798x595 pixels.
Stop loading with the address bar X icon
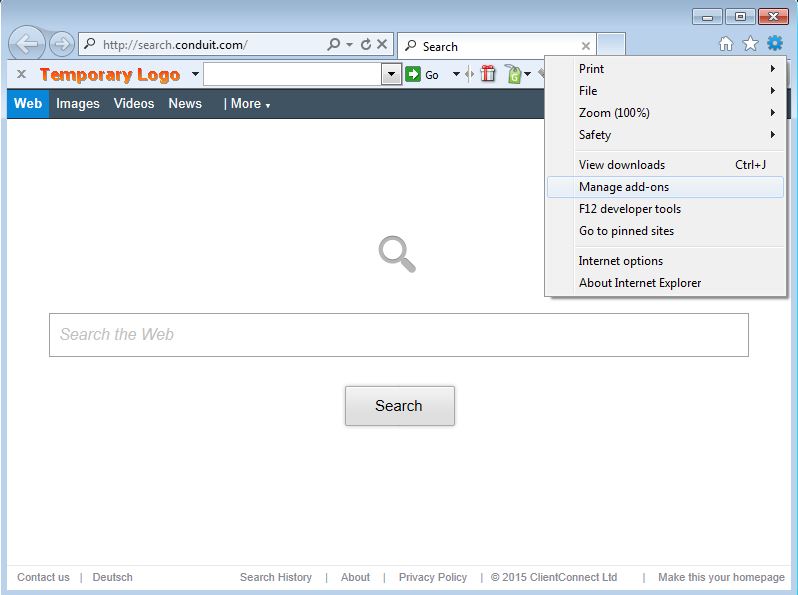[x=382, y=44]
